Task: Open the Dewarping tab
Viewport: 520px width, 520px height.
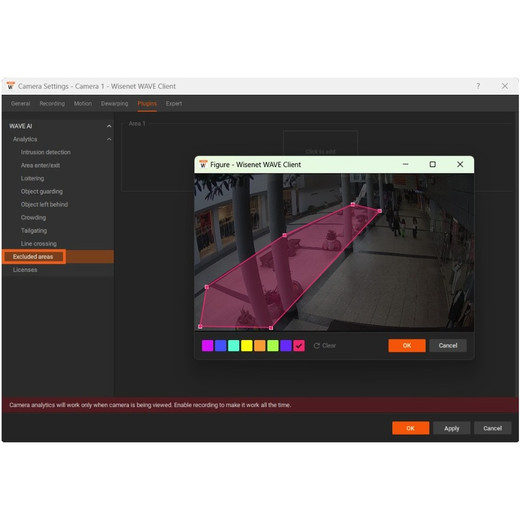Action: tap(114, 104)
